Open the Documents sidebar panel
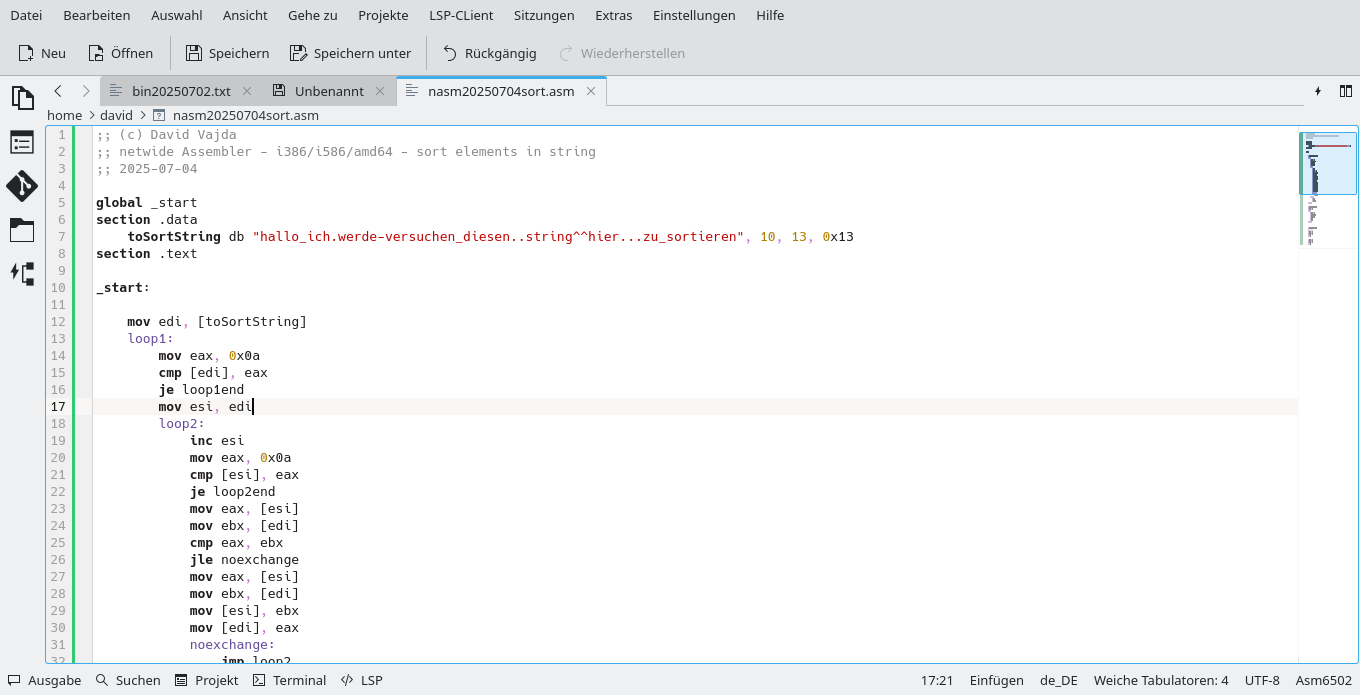The image size is (1360, 695). point(22,98)
